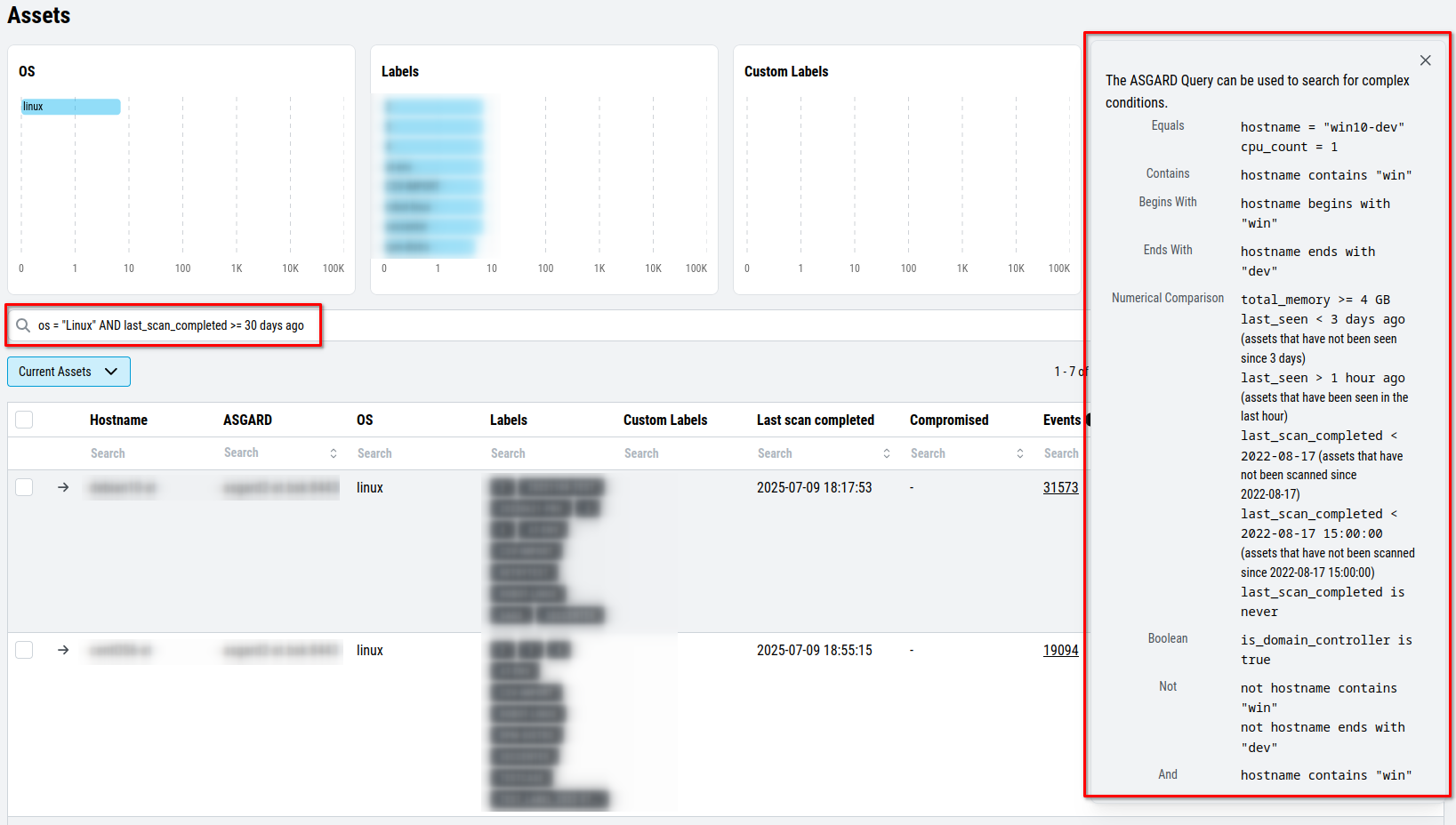This screenshot has width=1456, height=825.
Task: Toggle the select-all assets checkbox
Action: click(x=24, y=420)
